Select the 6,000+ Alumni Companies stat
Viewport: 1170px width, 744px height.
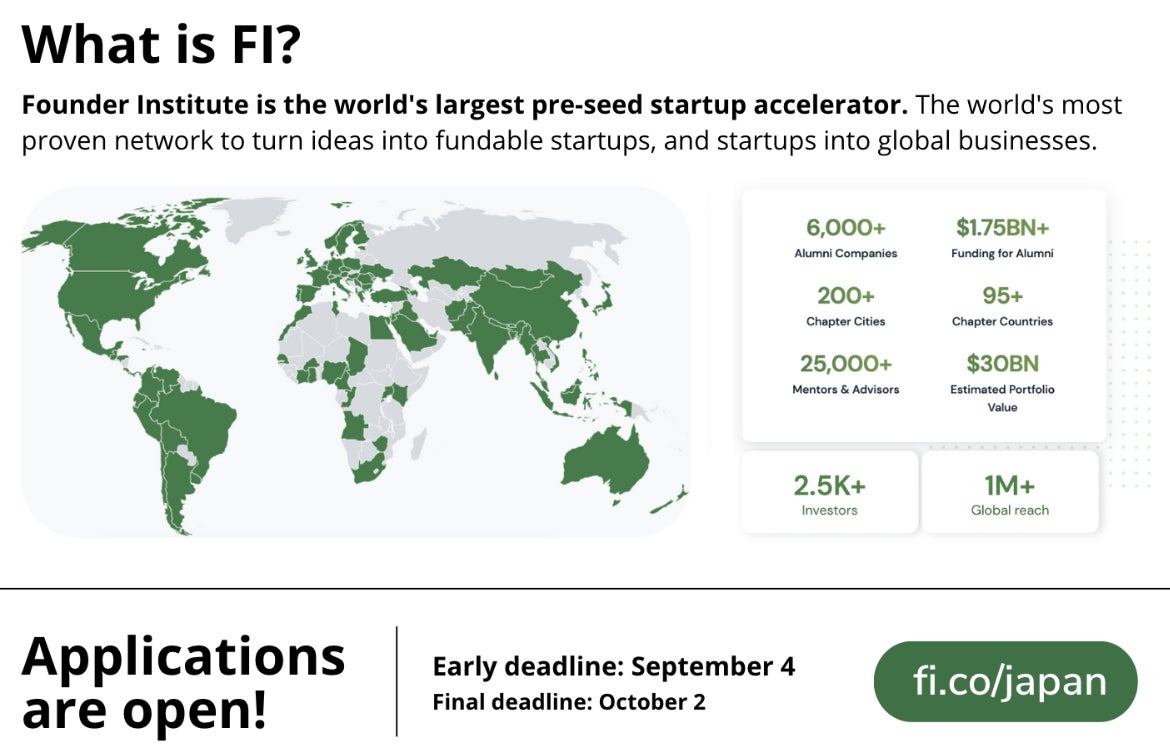point(845,238)
